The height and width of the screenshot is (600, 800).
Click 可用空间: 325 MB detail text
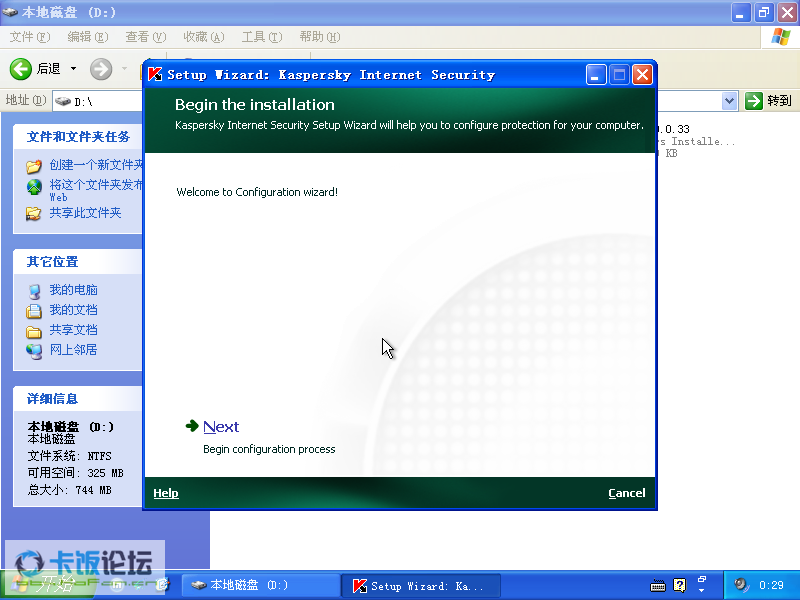point(76,473)
